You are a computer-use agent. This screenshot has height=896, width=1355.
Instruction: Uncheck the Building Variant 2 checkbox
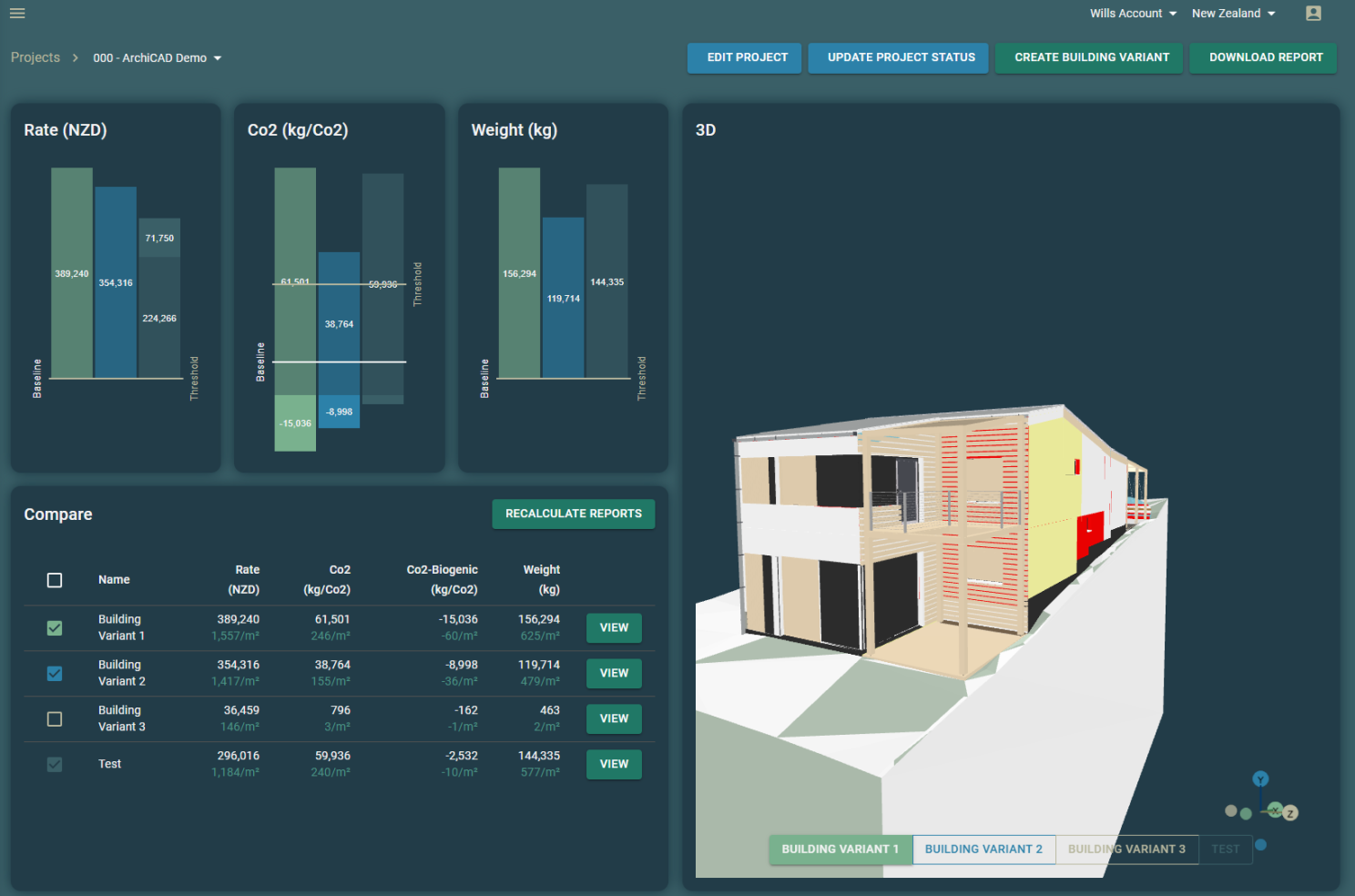tap(55, 674)
